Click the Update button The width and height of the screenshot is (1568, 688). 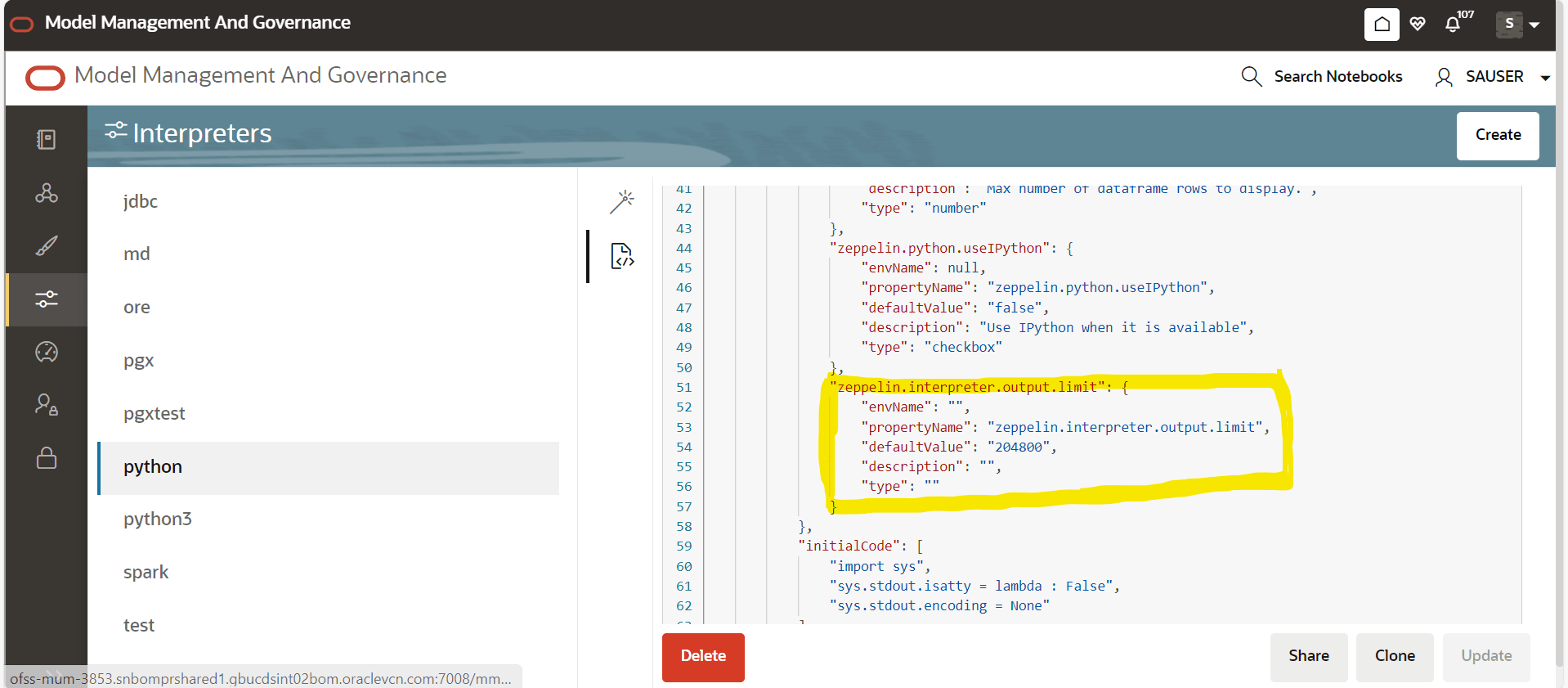[1486, 656]
